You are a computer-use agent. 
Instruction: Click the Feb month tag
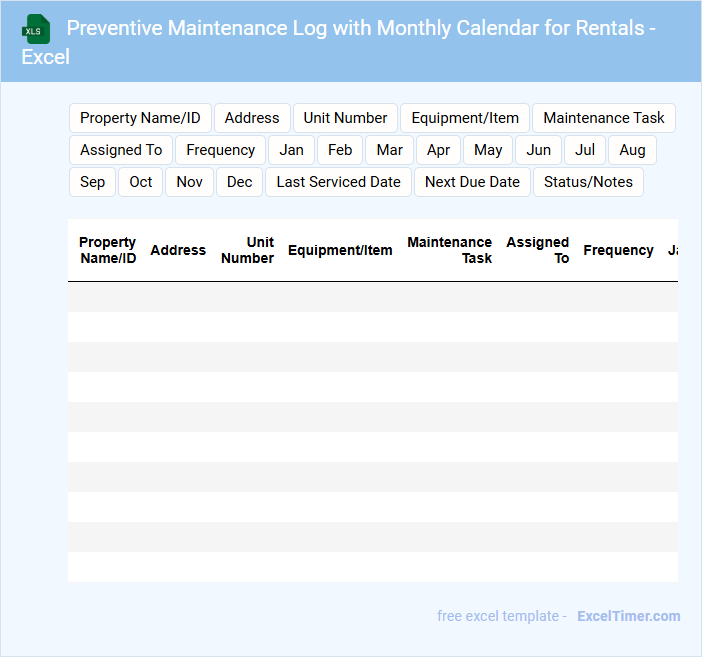coord(340,150)
